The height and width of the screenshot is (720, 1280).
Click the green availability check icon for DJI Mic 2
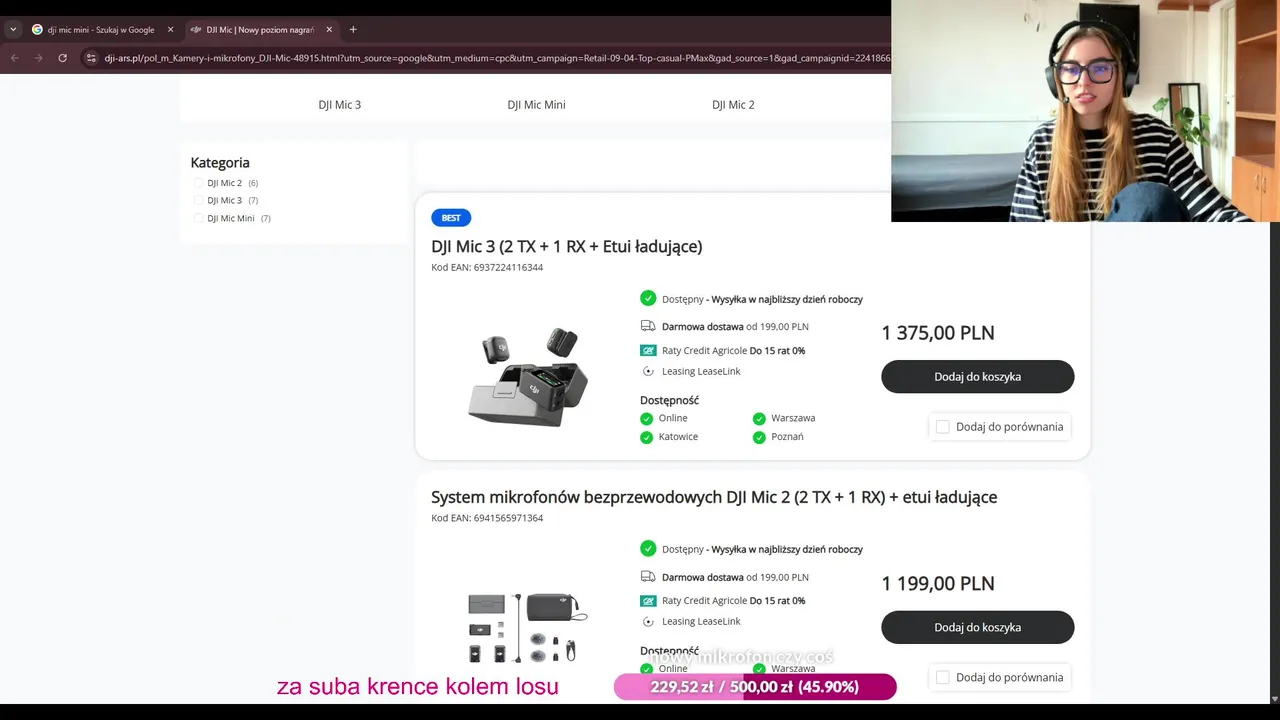[648, 548]
